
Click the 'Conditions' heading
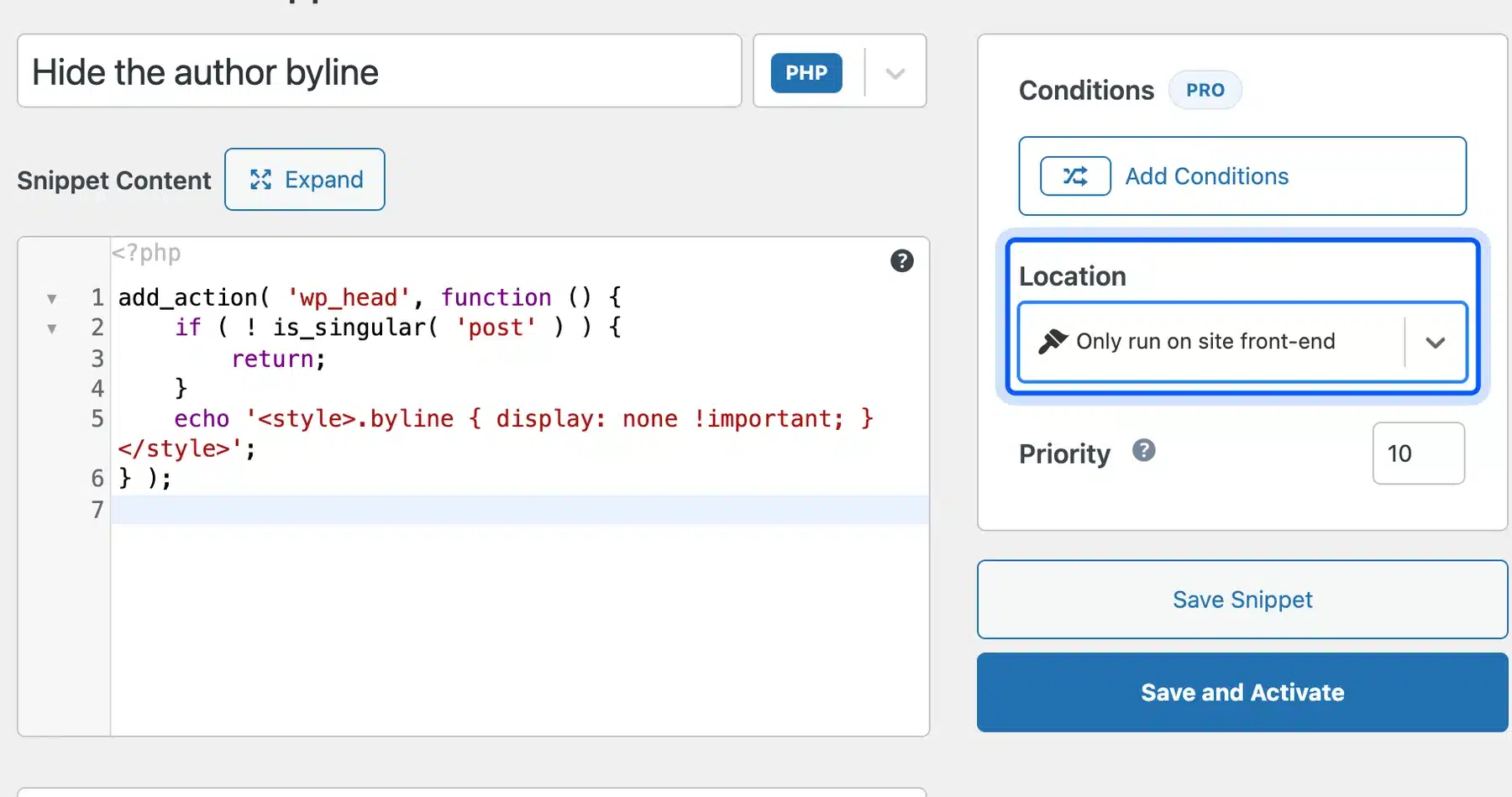(1086, 91)
